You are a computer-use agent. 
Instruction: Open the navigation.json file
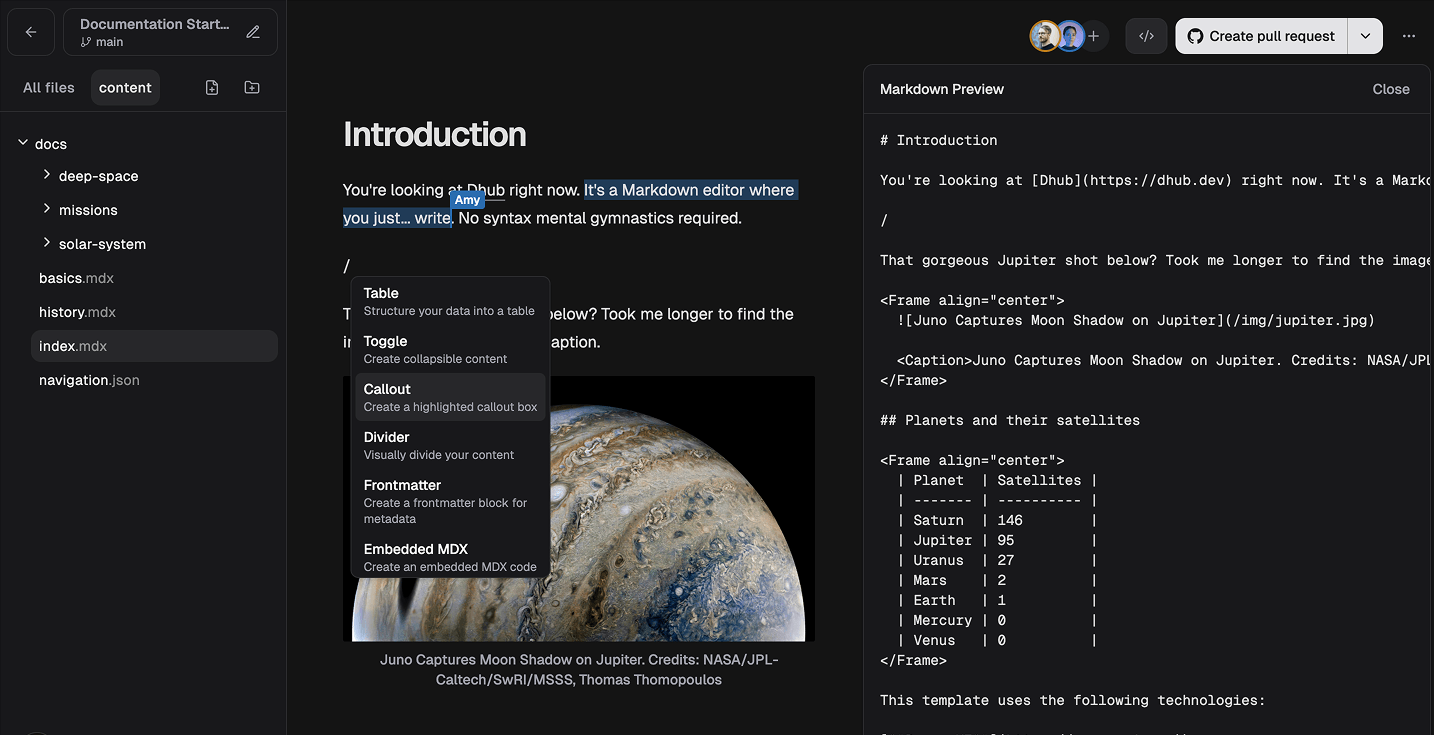point(86,380)
